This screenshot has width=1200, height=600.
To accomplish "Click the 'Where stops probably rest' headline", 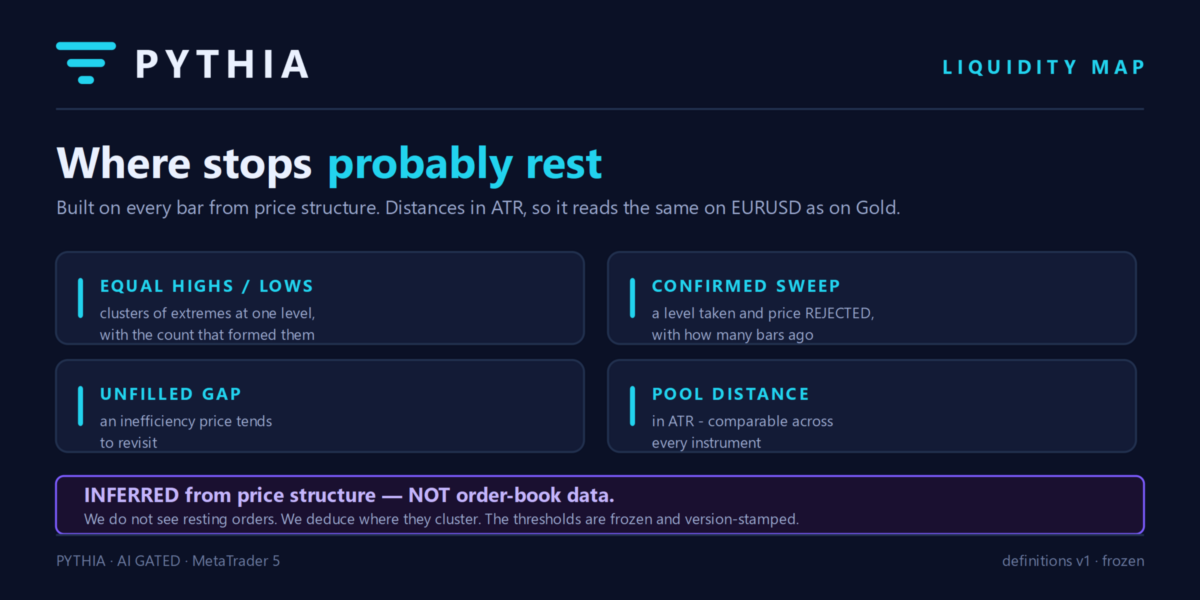I will coord(329,163).
